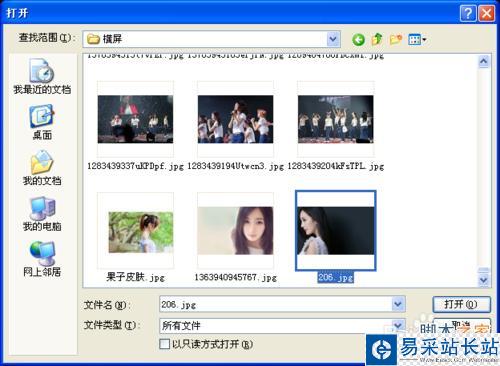Image resolution: width=500 pixels, height=366 pixels.
Task: Go to 桌面 in the places bar
Action: pyautogui.click(x=42, y=122)
